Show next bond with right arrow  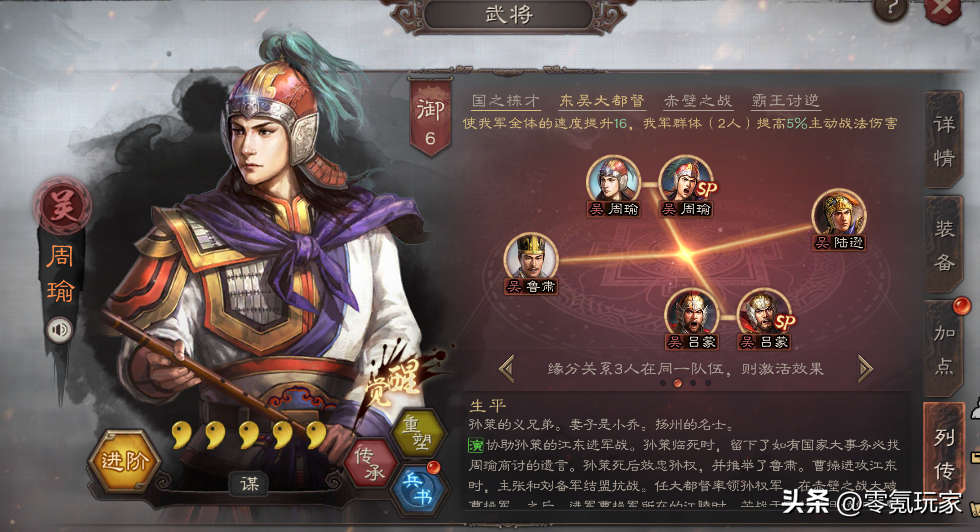(x=865, y=369)
